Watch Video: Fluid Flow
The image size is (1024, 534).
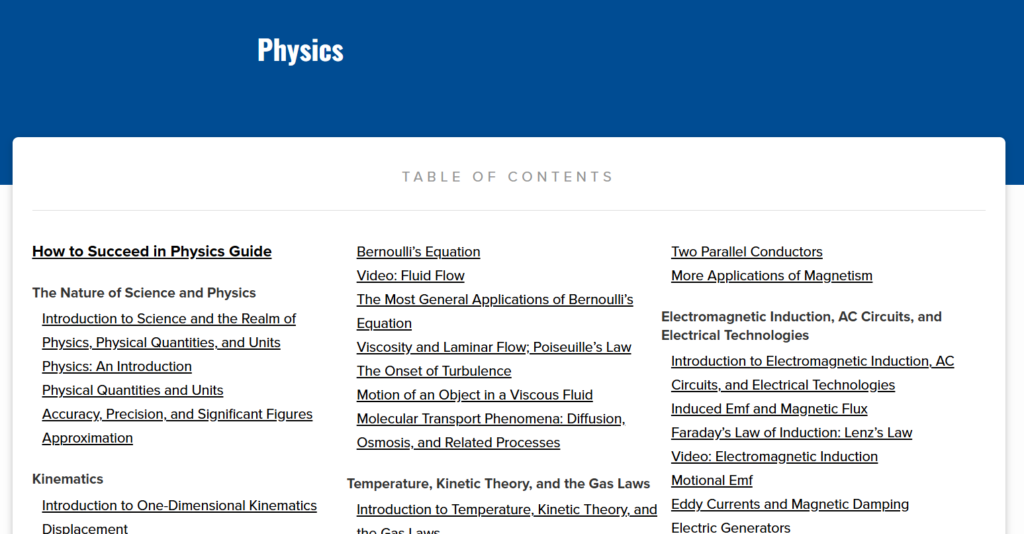[x=410, y=276]
